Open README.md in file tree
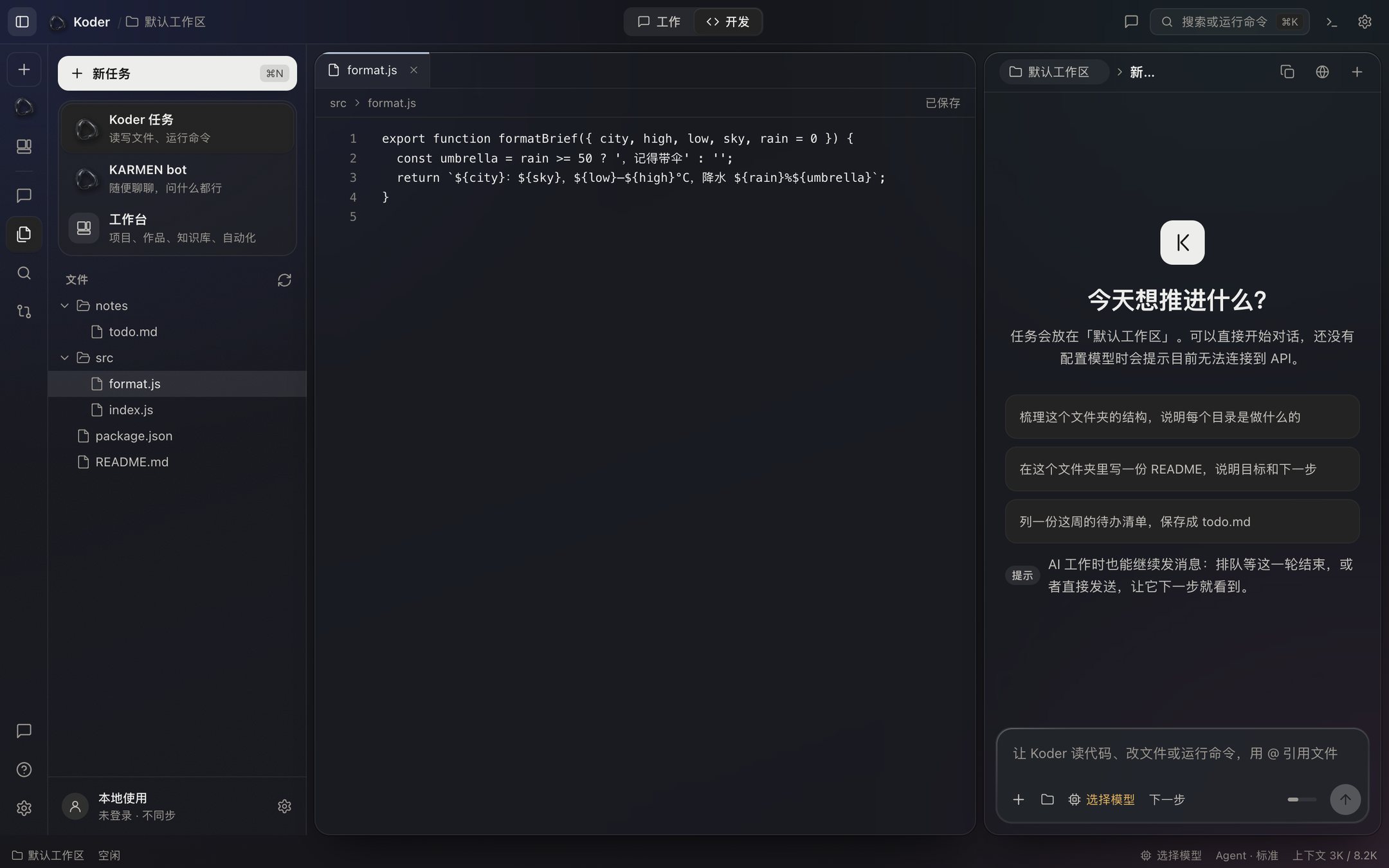The height and width of the screenshot is (868, 1389). point(177,462)
